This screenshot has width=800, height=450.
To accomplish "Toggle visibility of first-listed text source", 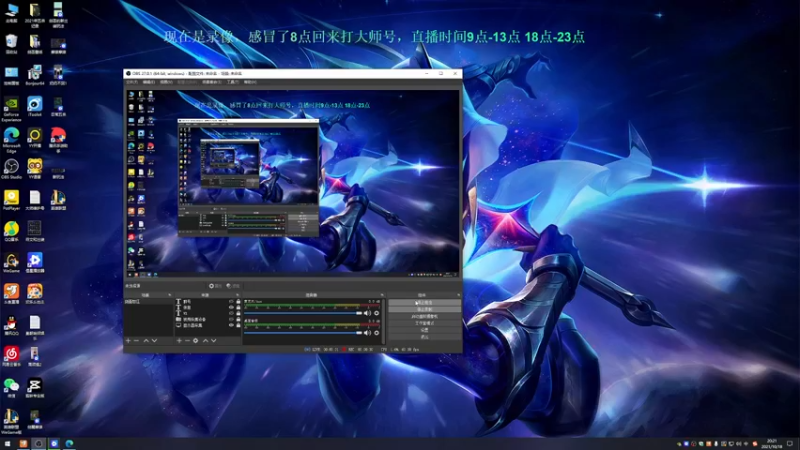I will click(231, 302).
